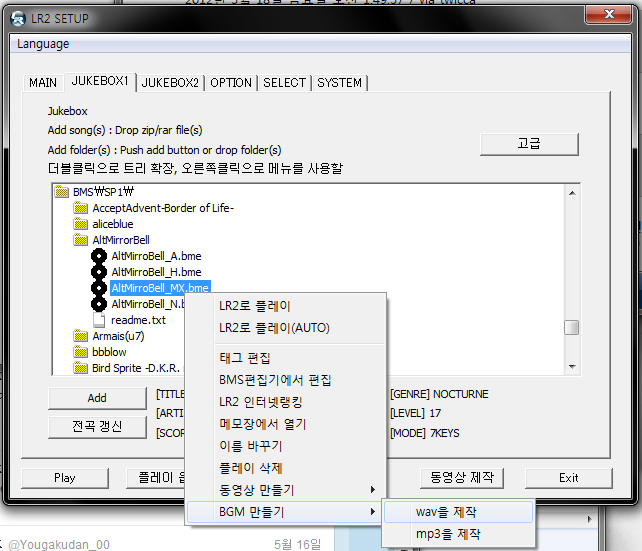Choose LR2로 플레이(AUTO) menu entry
This screenshot has width=642, height=551.
(287, 328)
